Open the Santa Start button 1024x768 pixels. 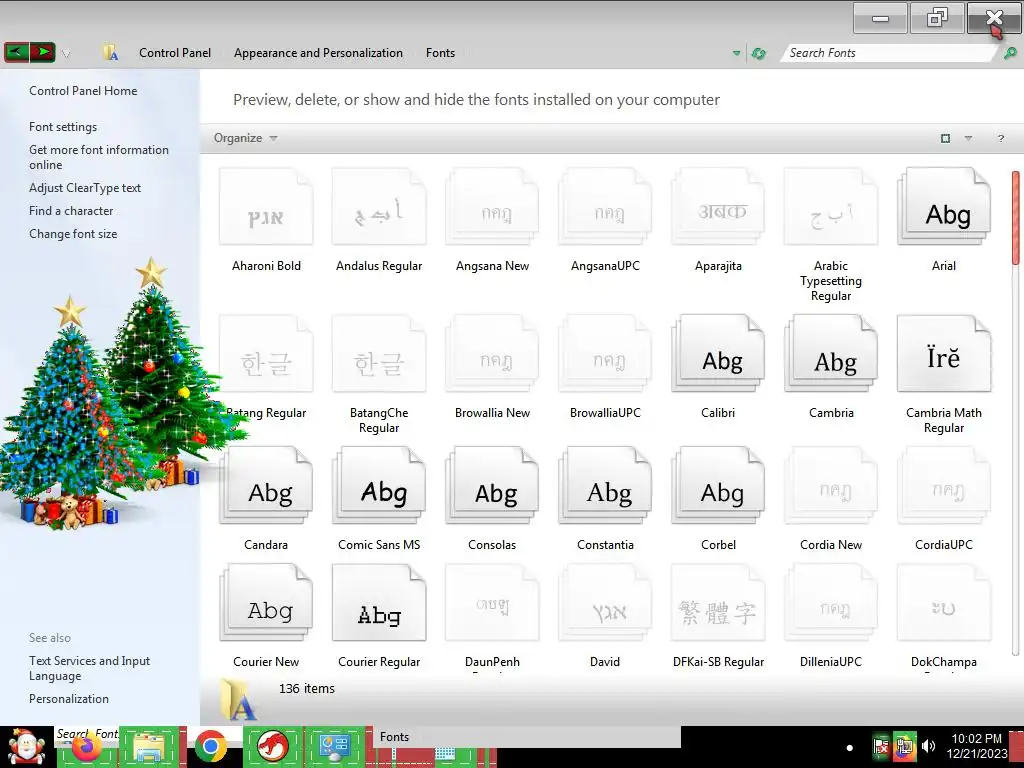point(27,747)
